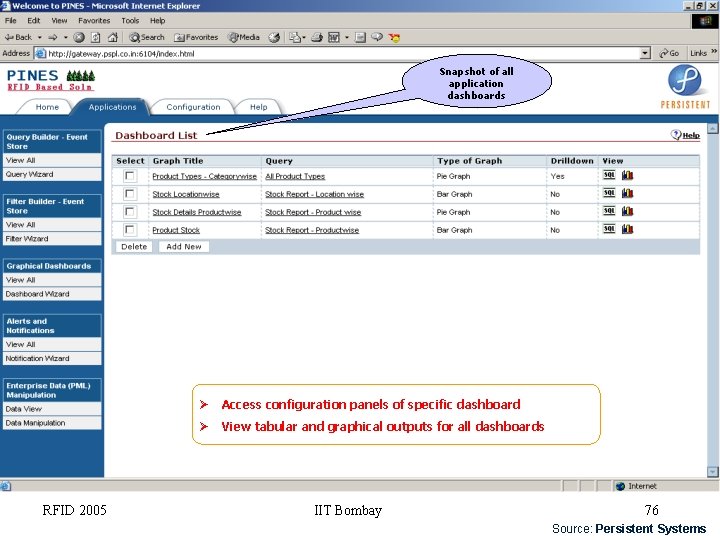Viewport: 720px width, 540px height.
Task: Select checkbox for Product Types - Categorywise
Action: point(130,176)
